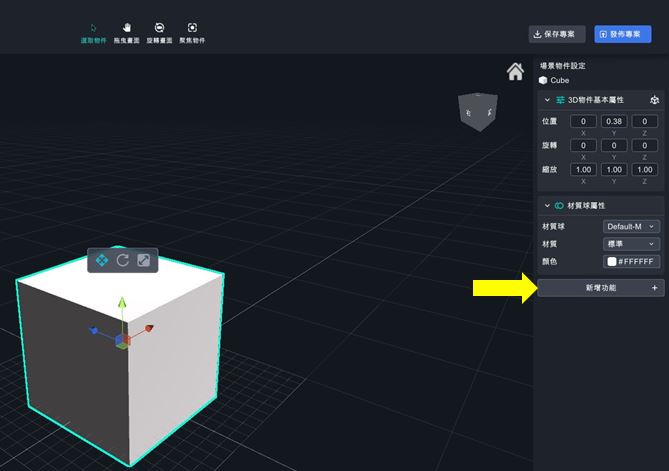669x471 pixels.
Task: Click the 3D物件基本屬性 section title
Action: click(596, 100)
